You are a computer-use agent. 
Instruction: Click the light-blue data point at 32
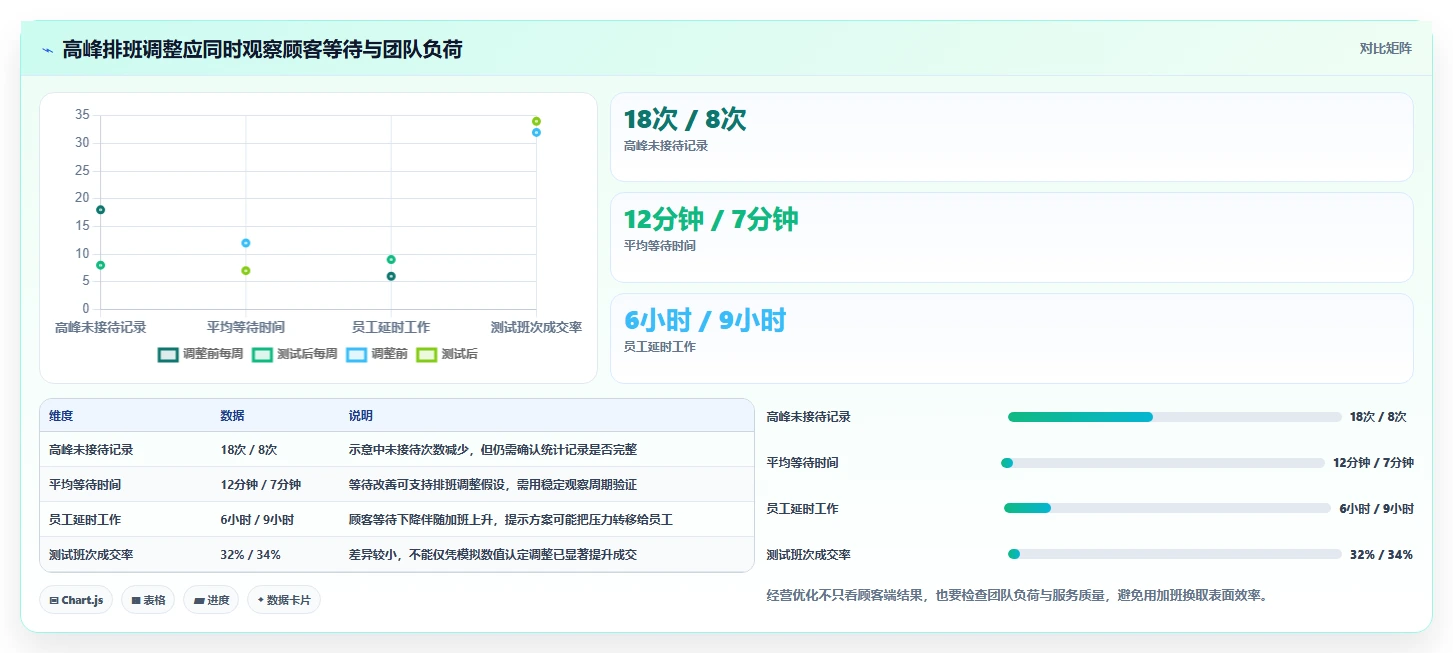536,132
